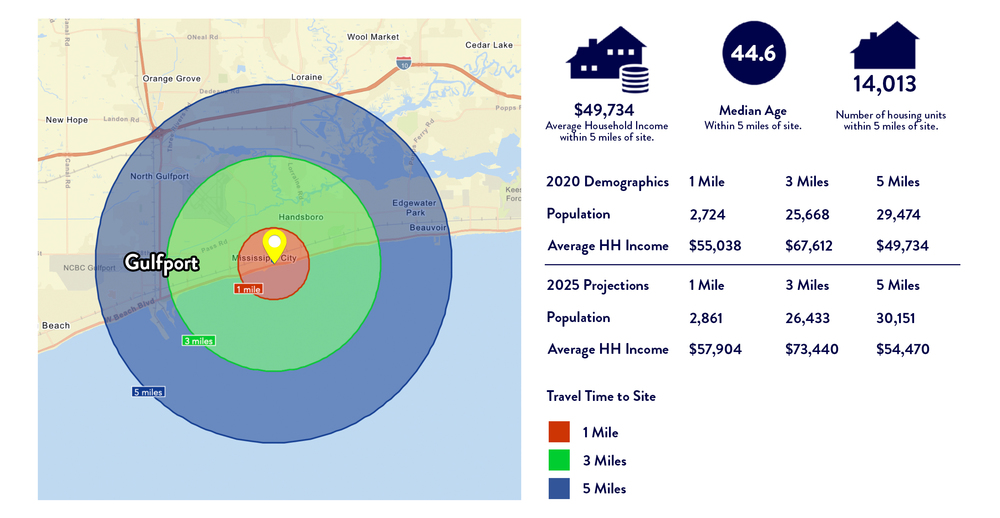The width and height of the screenshot is (1000, 518).
Task: Click the Handsboro map label
Action: (x=301, y=217)
